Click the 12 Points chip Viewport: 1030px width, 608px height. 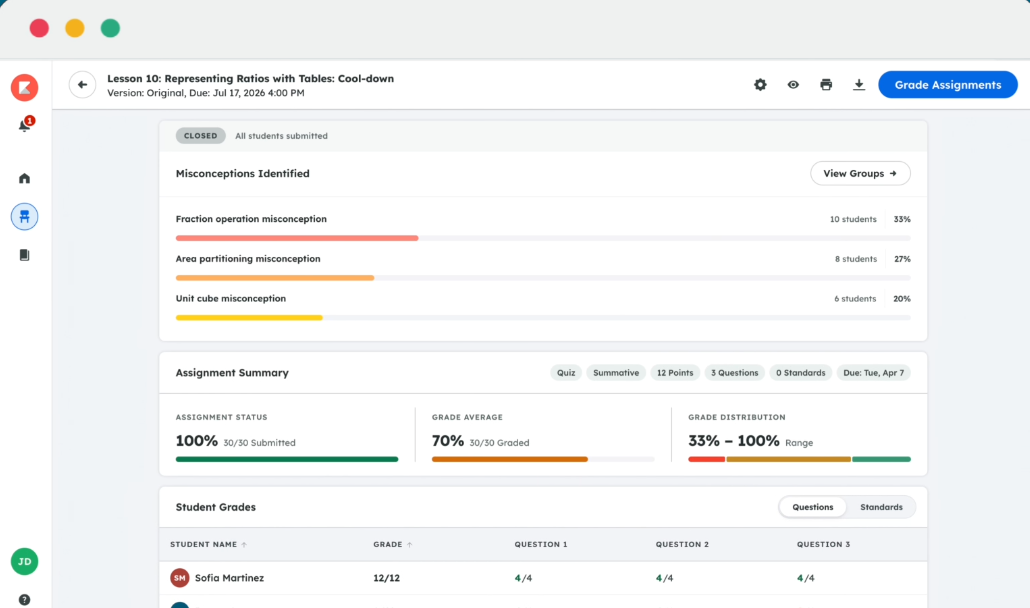tap(675, 373)
